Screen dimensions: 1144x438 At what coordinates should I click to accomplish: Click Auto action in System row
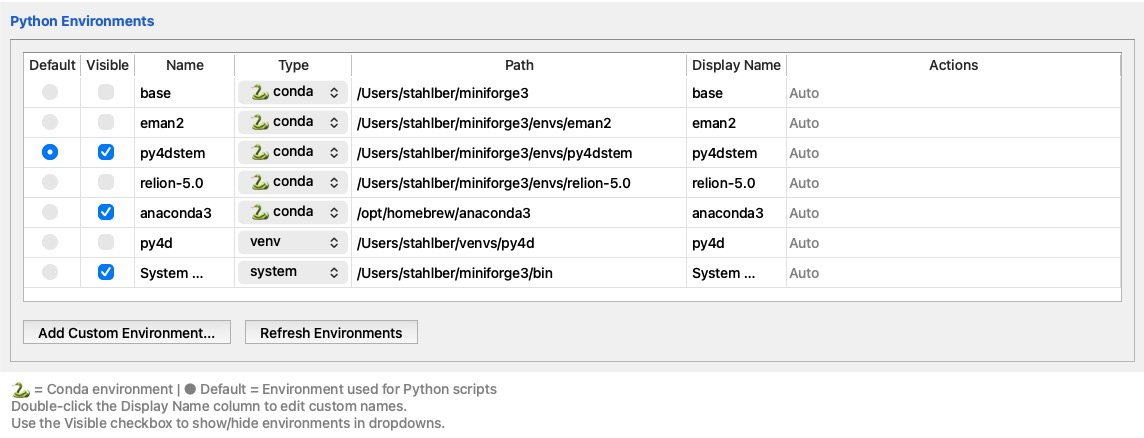point(804,273)
